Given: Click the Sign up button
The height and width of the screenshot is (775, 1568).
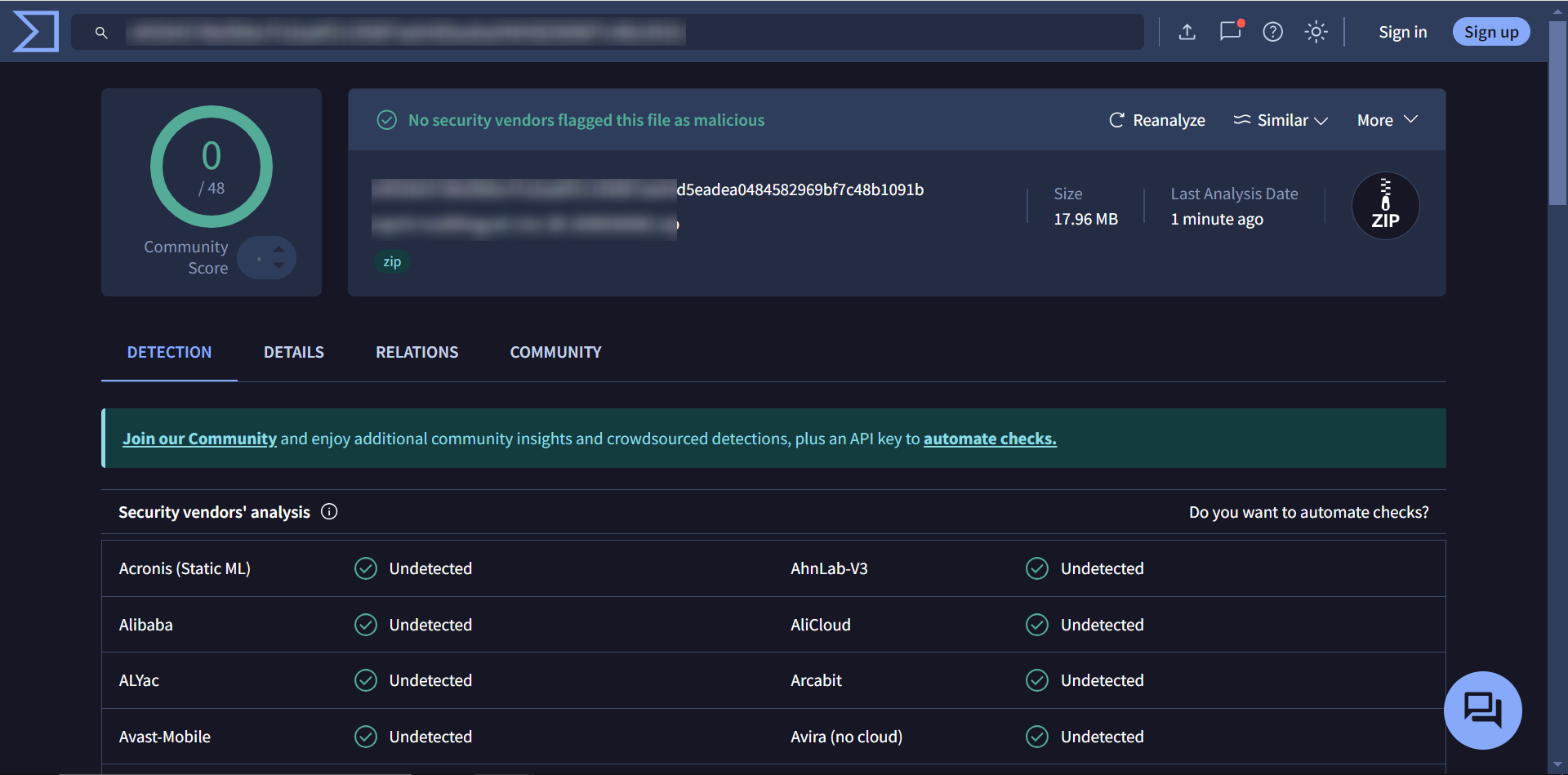Looking at the screenshot, I should point(1490,31).
